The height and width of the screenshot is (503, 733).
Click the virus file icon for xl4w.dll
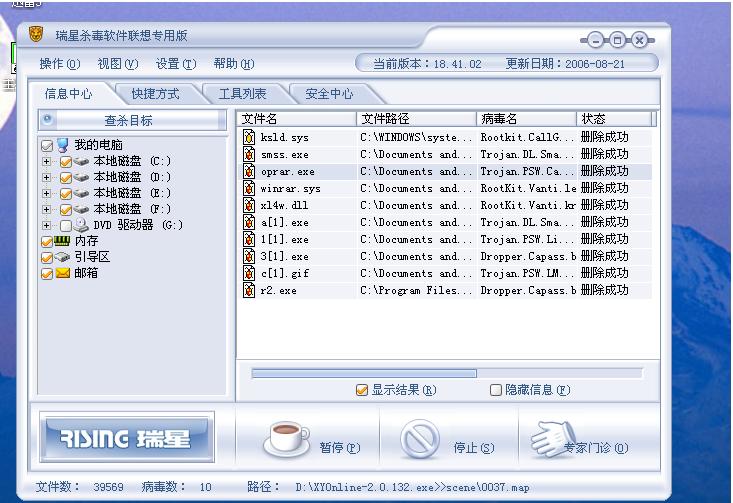(x=249, y=205)
